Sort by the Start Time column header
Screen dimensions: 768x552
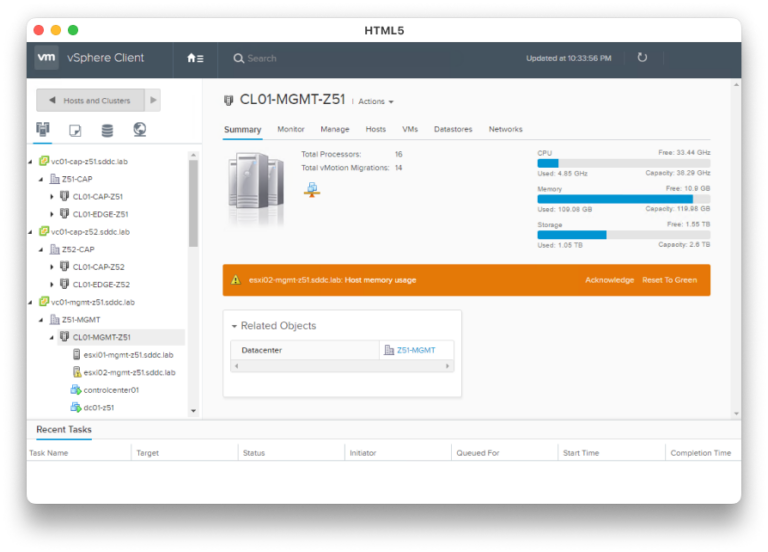tap(581, 453)
